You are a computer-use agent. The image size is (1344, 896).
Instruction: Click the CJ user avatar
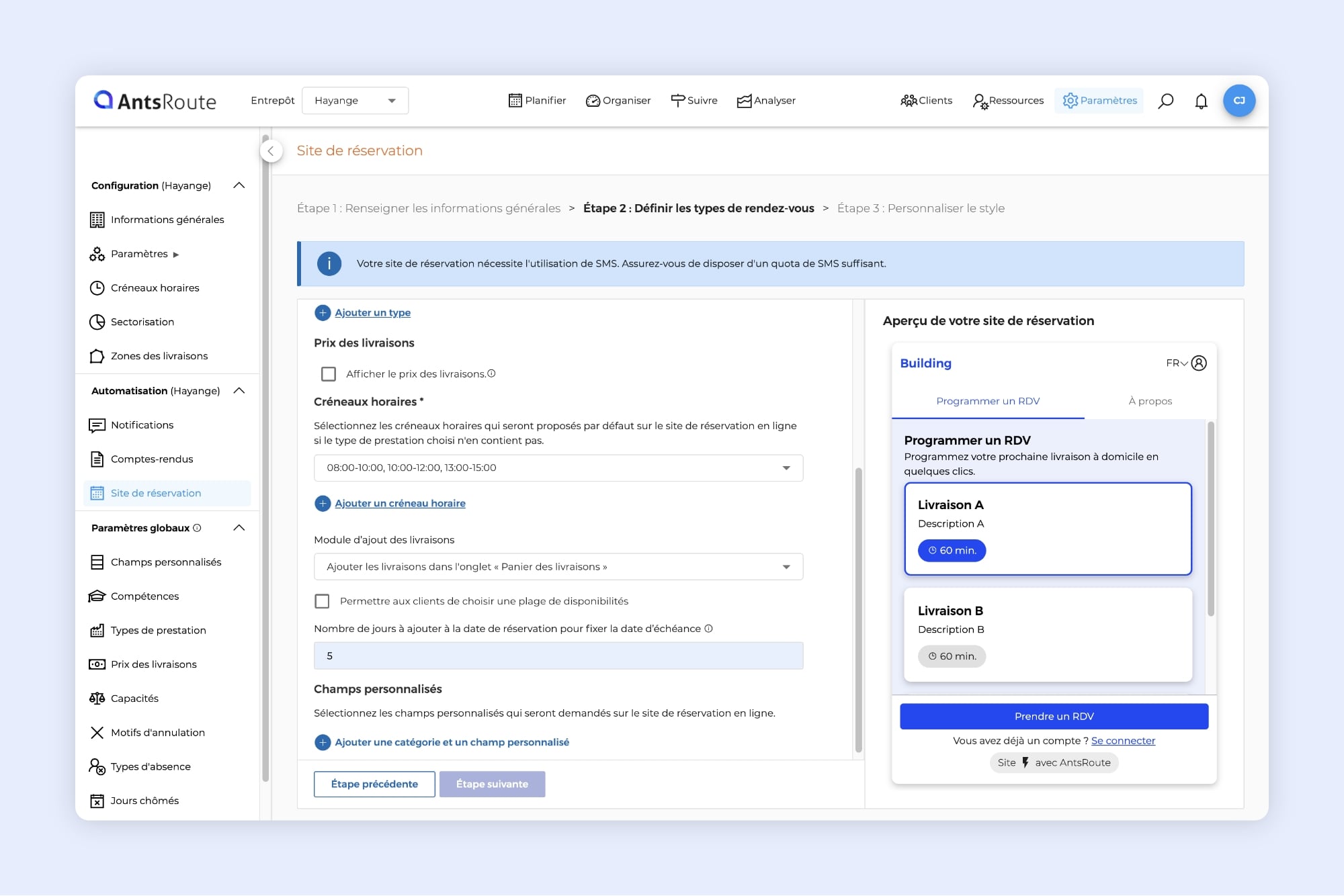pos(1238,101)
